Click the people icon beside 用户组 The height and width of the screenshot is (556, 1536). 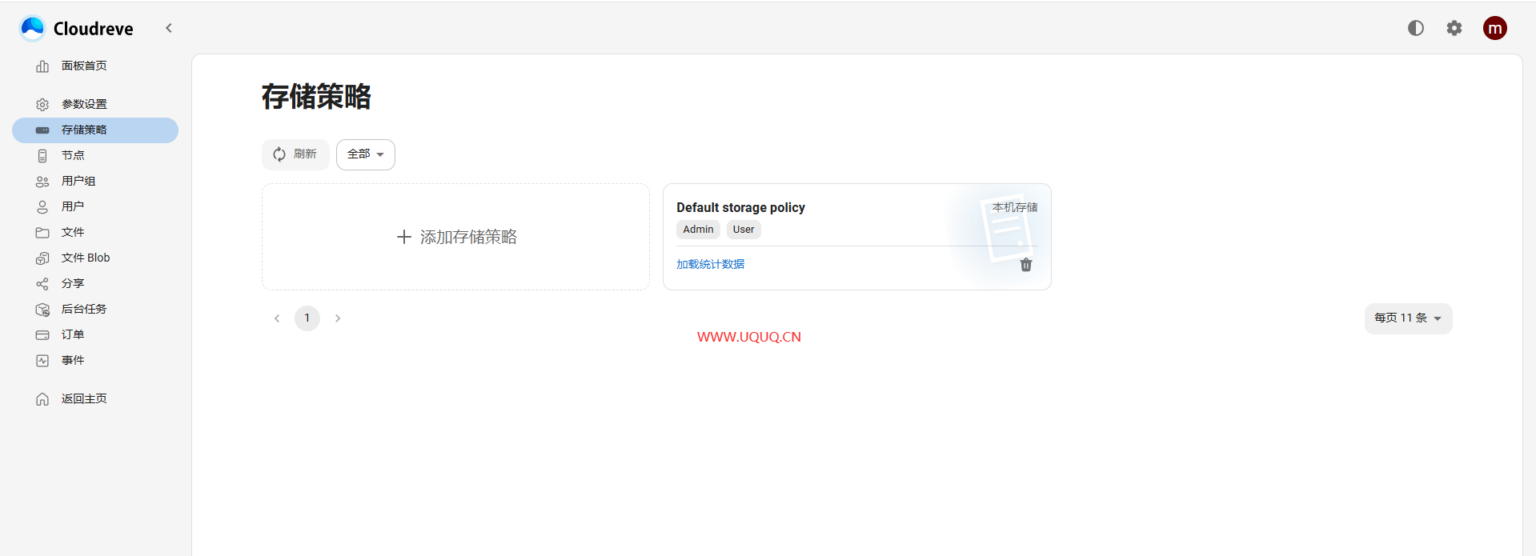click(42, 181)
